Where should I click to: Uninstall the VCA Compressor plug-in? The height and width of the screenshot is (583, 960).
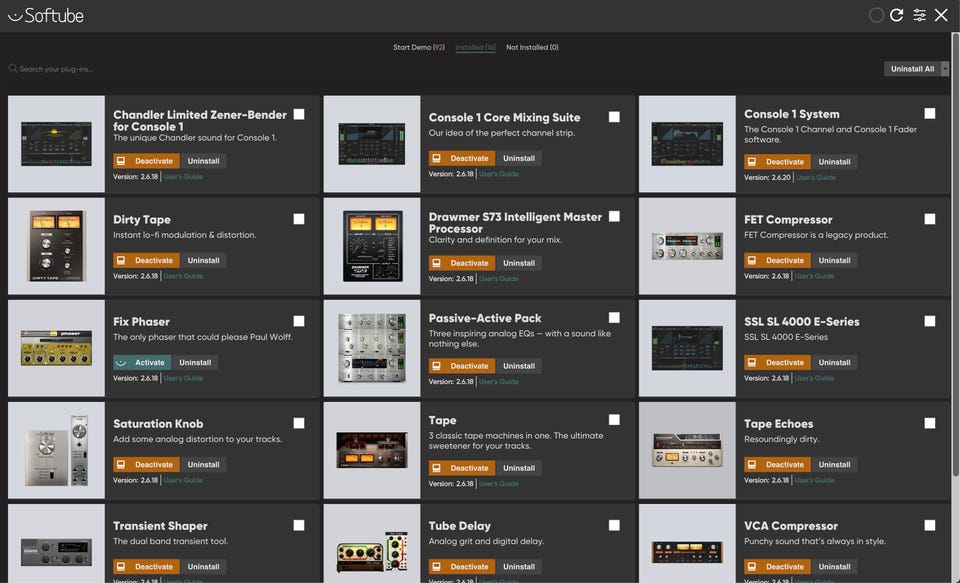click(x=834, y=566)
